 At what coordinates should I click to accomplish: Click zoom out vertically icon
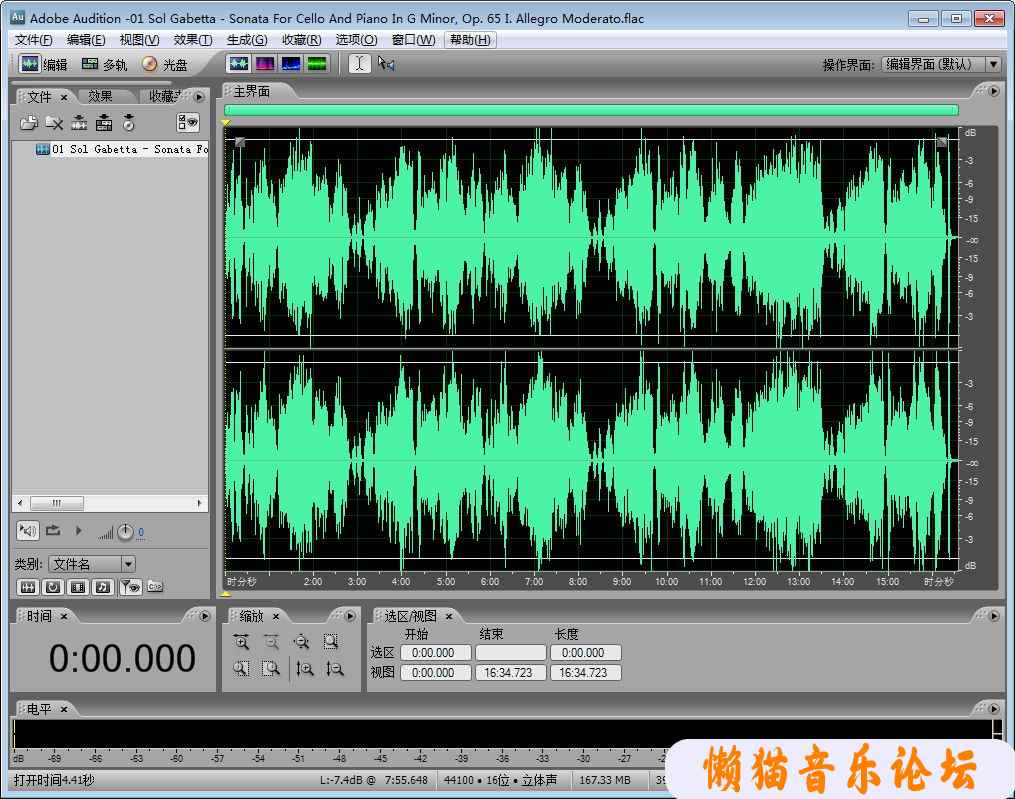(335, 668)
